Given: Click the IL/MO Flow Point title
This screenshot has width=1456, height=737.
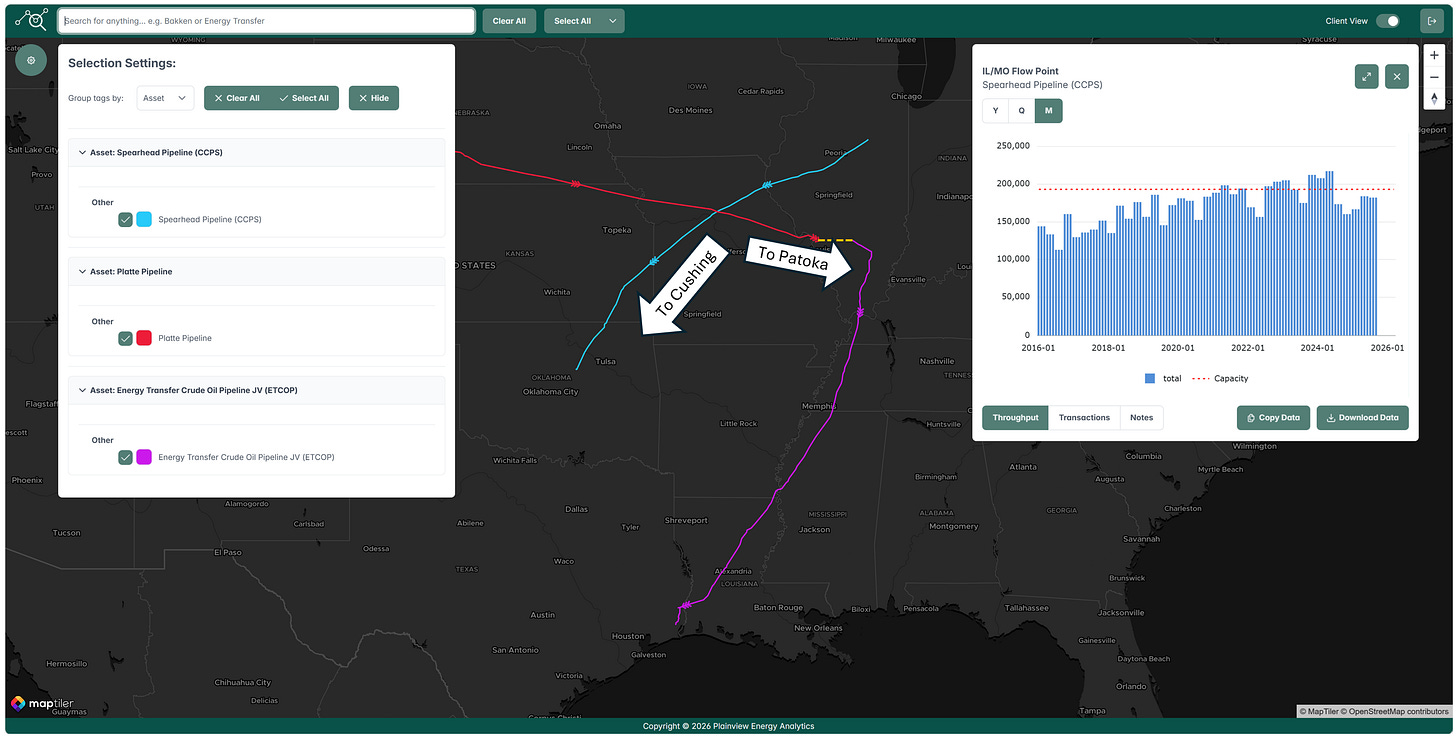Looking at the screenshot, I should 1020,71.
